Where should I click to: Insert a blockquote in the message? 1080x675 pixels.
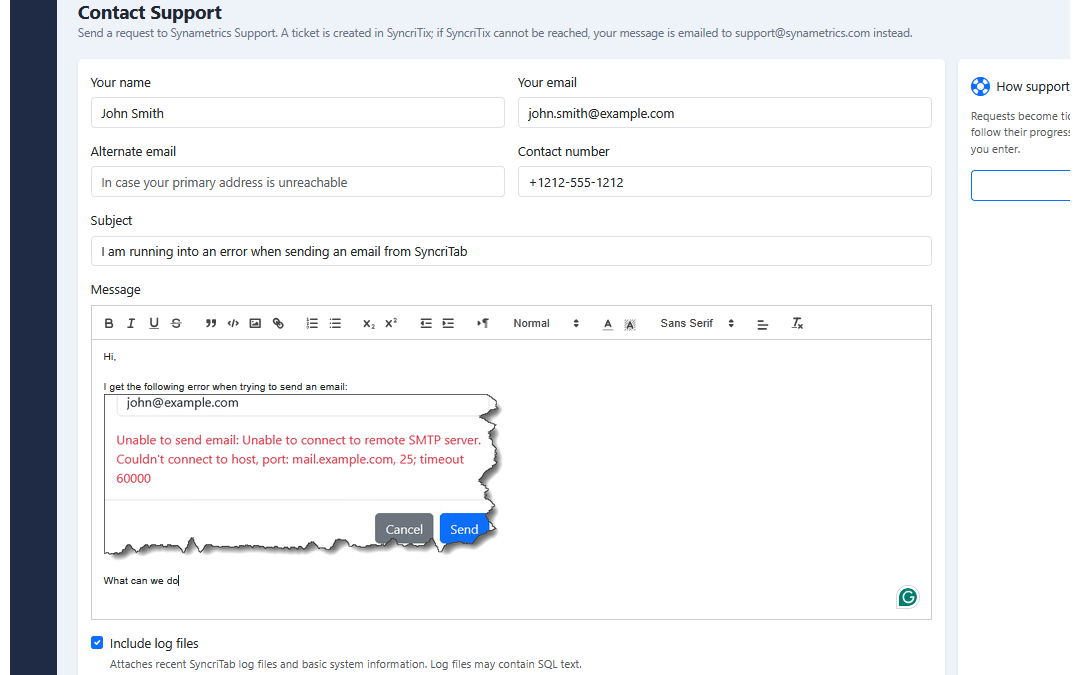tap(211, 323)
